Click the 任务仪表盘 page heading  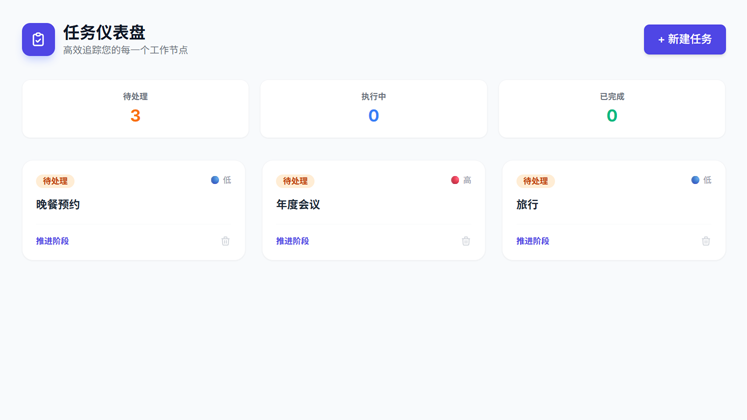coord(104,32)
